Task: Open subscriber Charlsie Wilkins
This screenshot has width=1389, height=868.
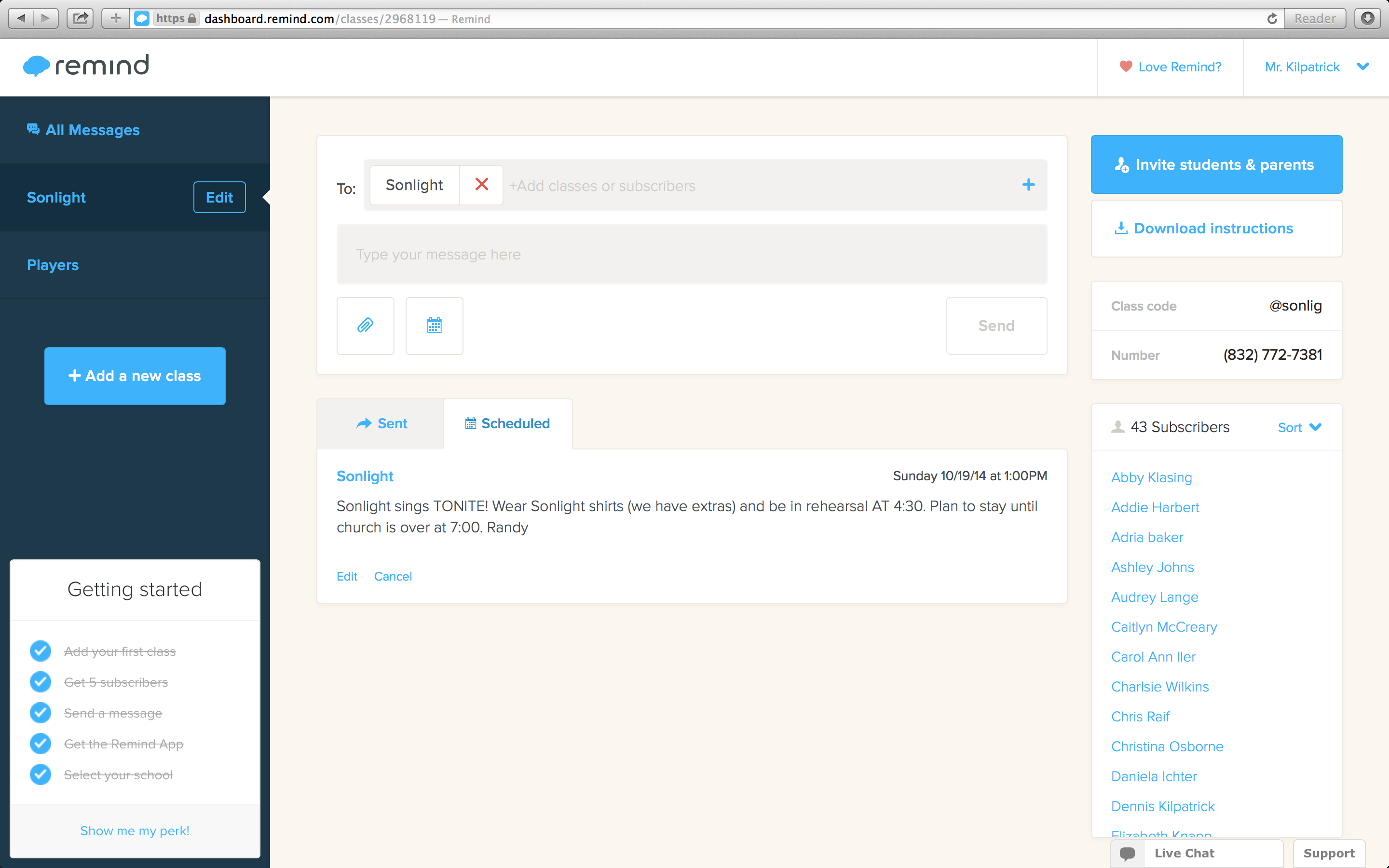Action: (1159, 687)
